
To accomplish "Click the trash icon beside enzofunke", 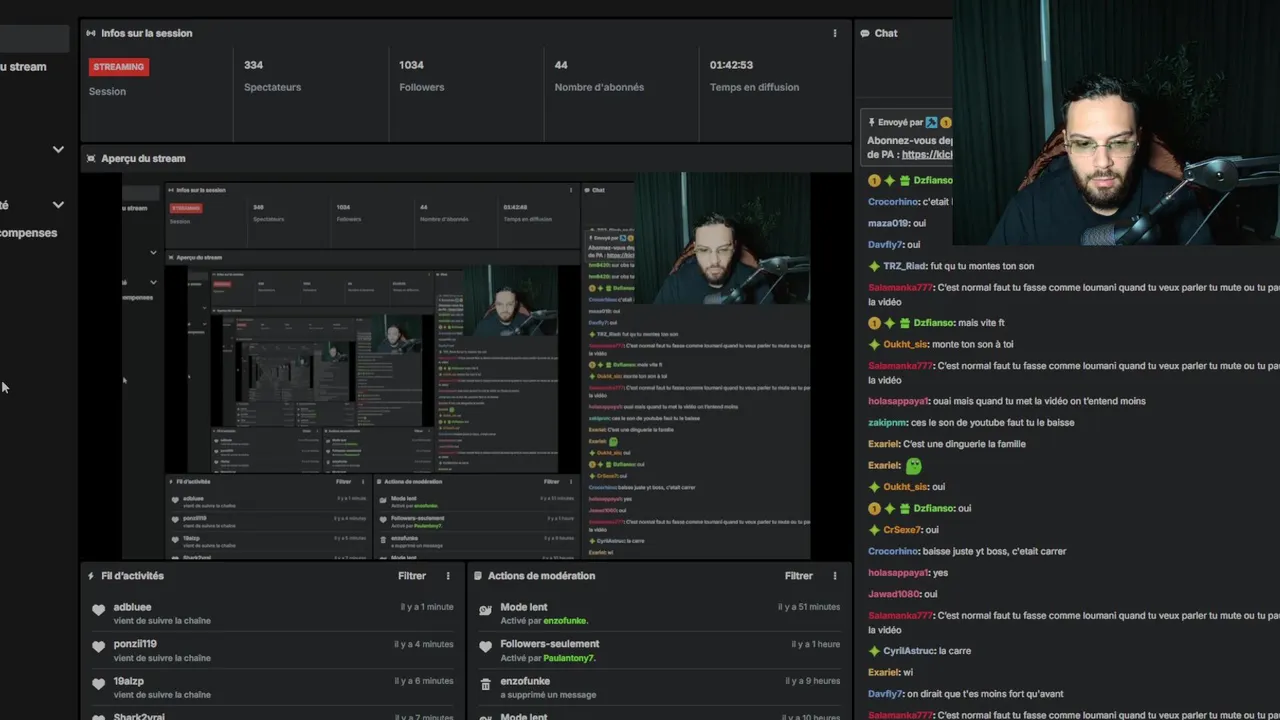I will pos(485,684).
